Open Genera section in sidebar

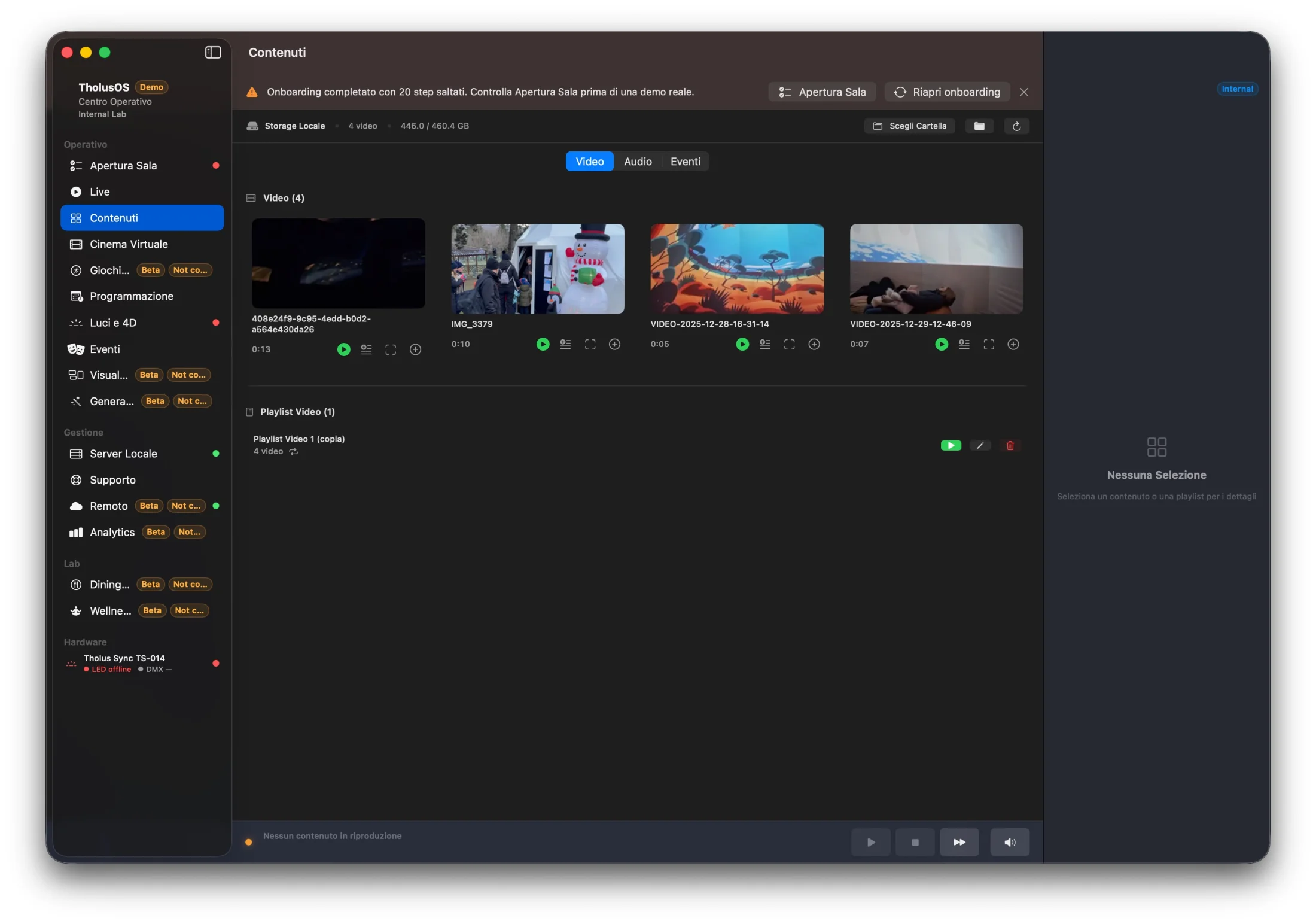[142, 402]
